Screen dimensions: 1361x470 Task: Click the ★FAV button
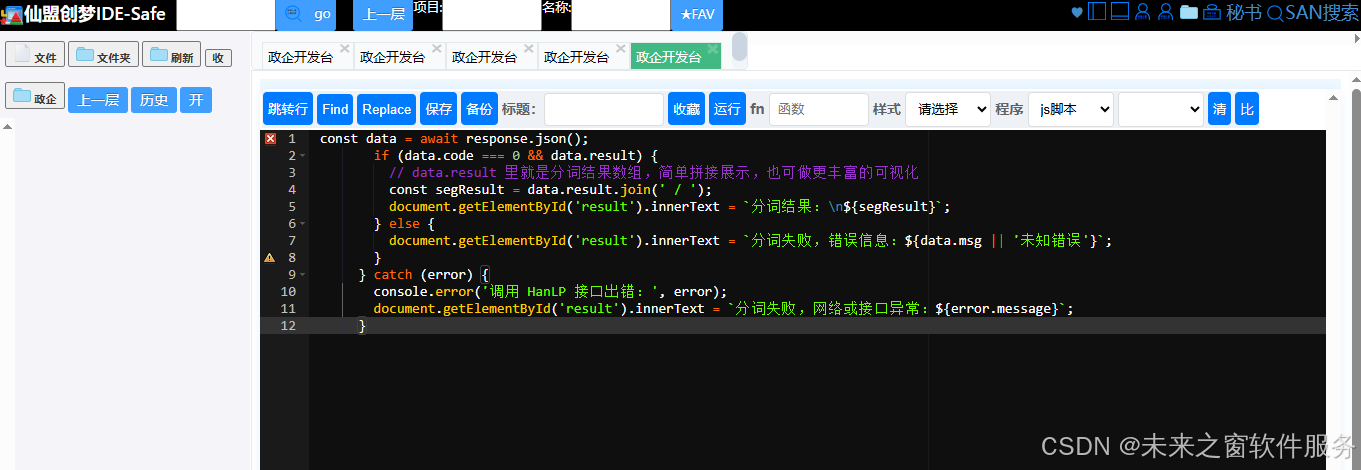pyautogui.click(x=697, y=14)
